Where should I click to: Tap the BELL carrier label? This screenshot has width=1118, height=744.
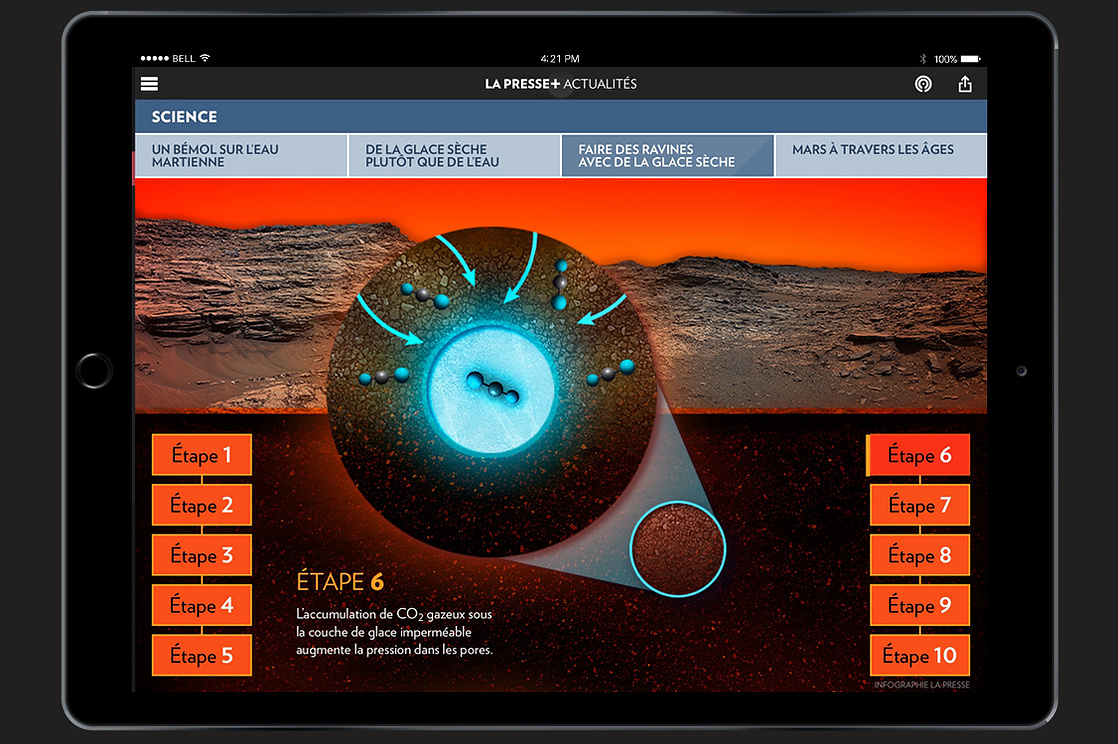[x=183, y=58]
